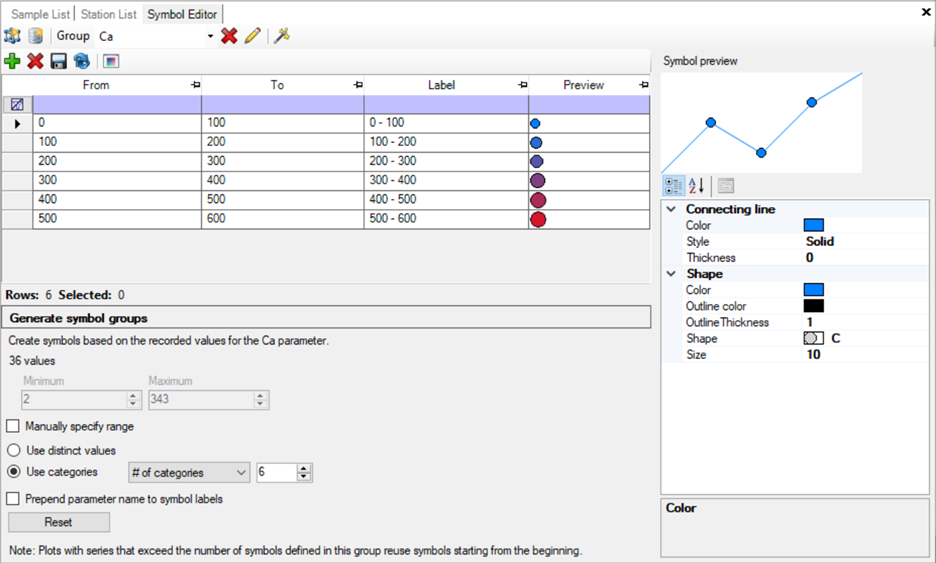
Task: Select the row indicator arrow for row 0
Action: pos(17,124)
